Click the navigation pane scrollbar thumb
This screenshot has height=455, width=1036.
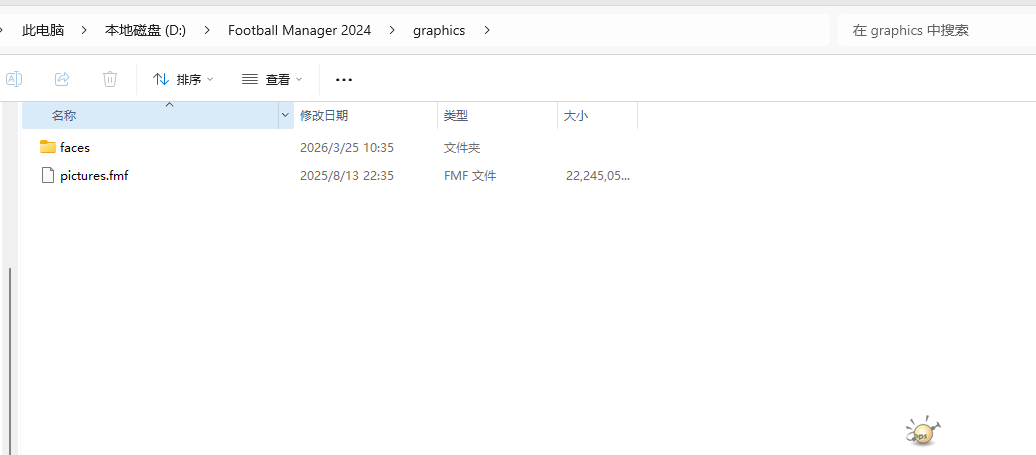click(10, 360)
